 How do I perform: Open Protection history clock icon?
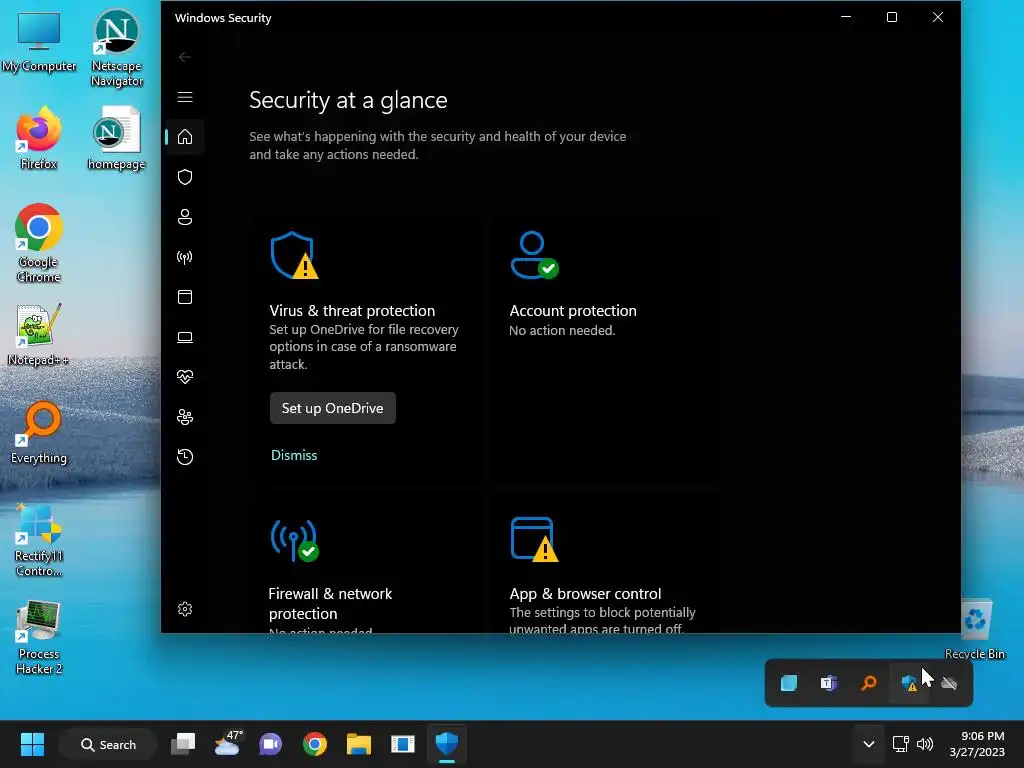[185, 456]
